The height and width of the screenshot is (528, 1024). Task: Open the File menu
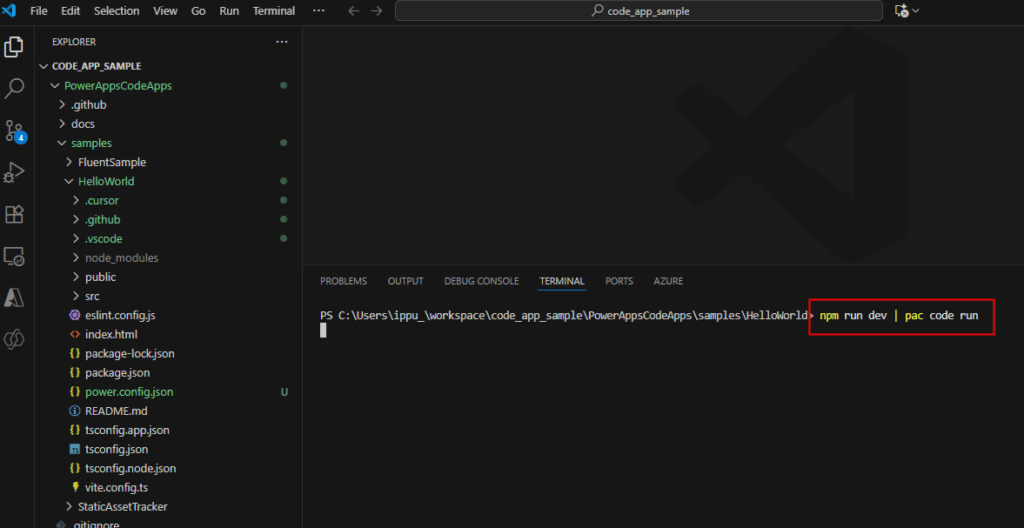[39, 10]
